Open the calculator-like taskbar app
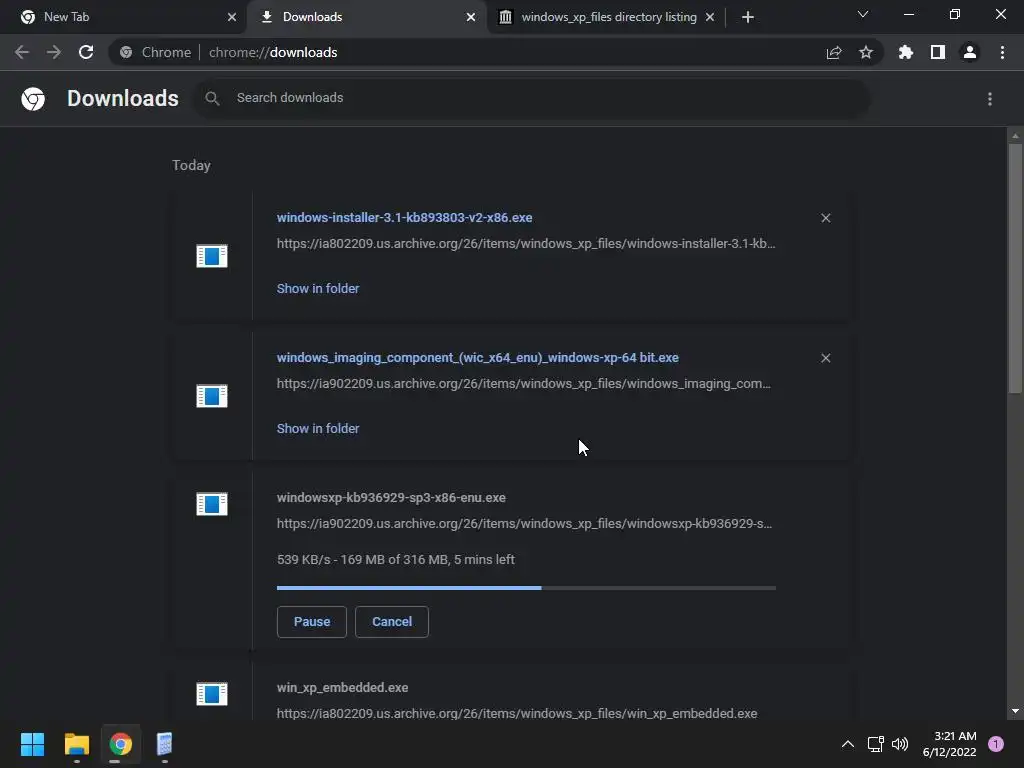The width and height of the screenshot is (1024, 768). click(165, 744)
